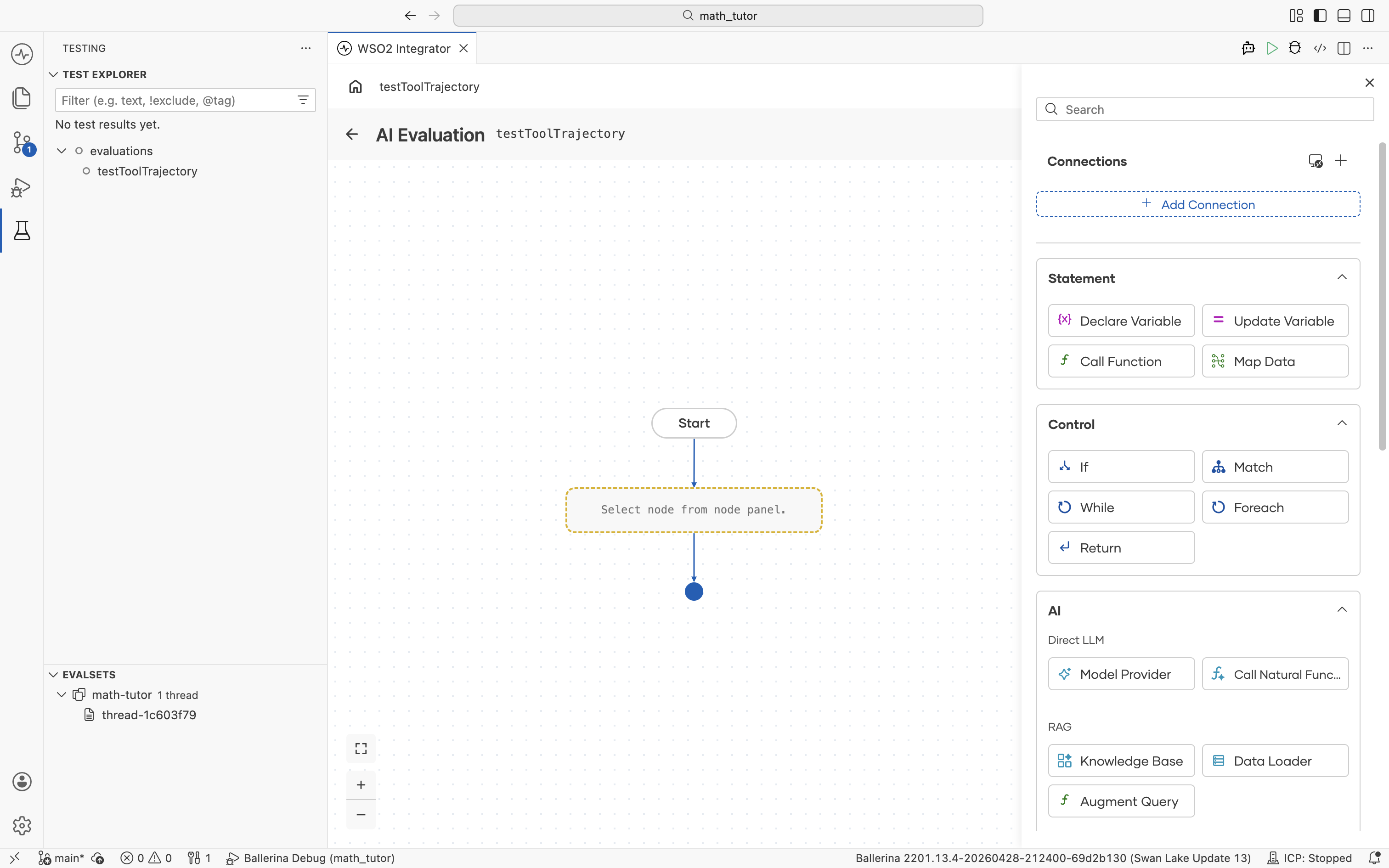Screen dimensions: 1389x868
Task: Collapse the Test Explorer section
Action: click(x=53, y=74)
